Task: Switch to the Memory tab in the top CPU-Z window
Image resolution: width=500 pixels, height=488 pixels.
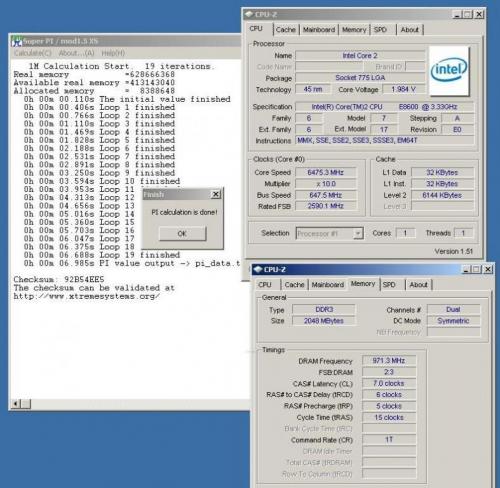Action: pos(354,30)
